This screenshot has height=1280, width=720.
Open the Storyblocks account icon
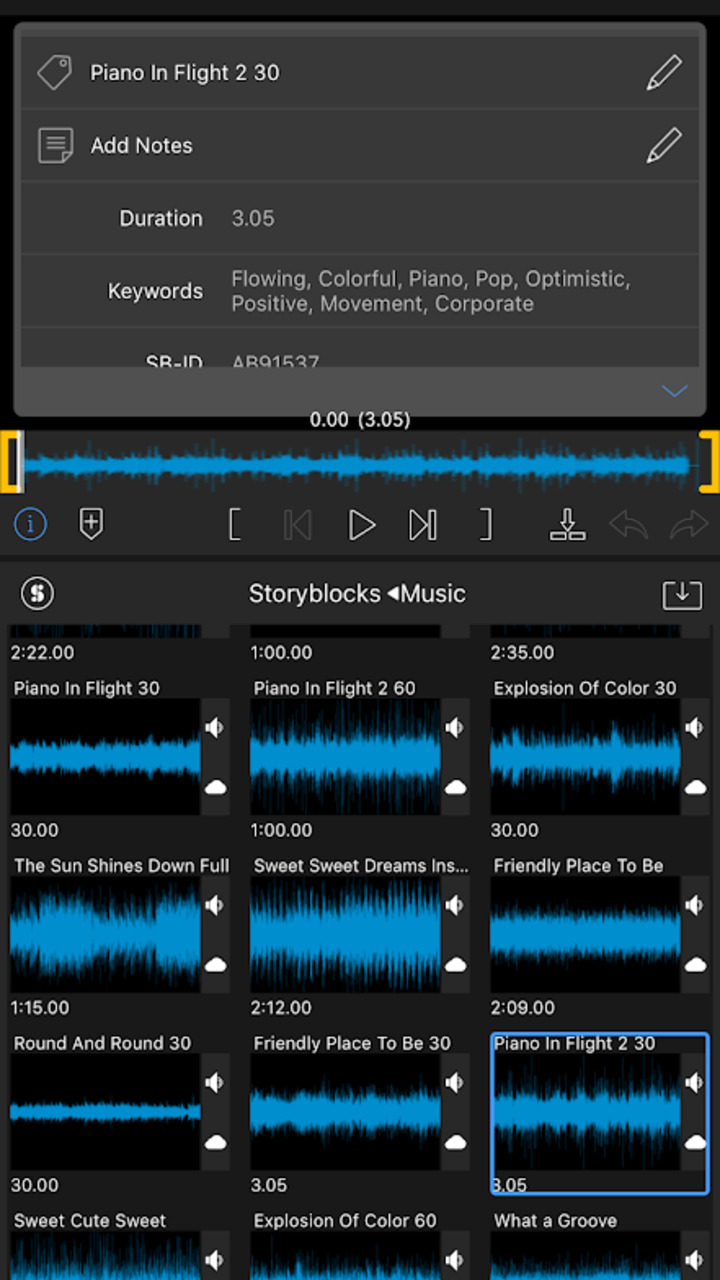pyautogui.click(x=38, y=594)
